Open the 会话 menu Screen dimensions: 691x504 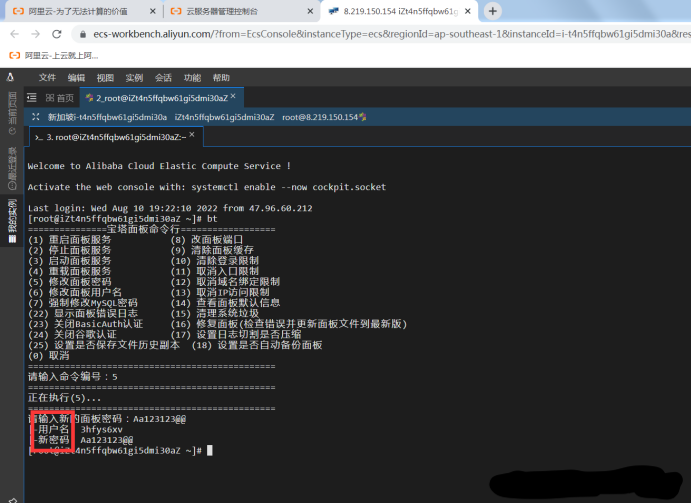coord(163,78)
